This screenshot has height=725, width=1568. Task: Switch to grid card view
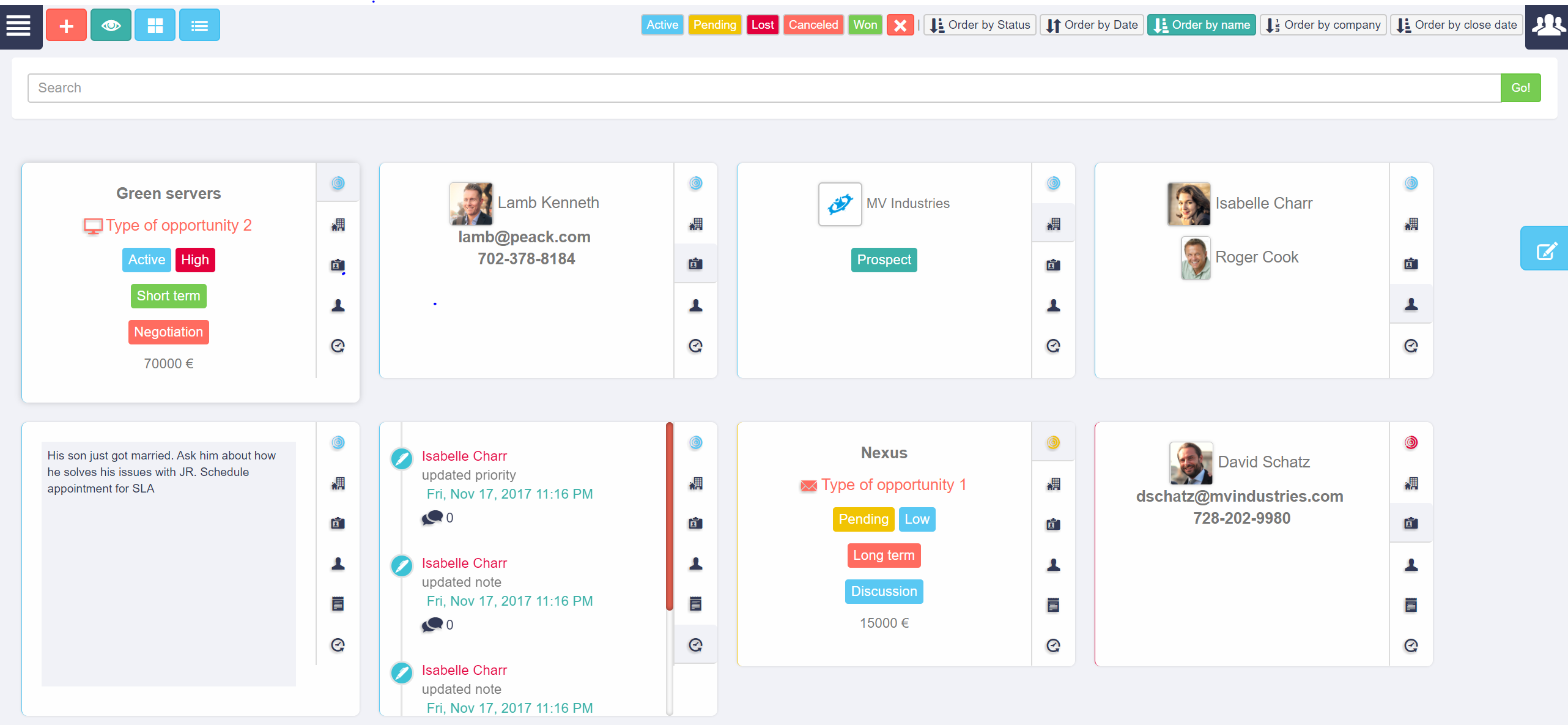click(155, 26)
